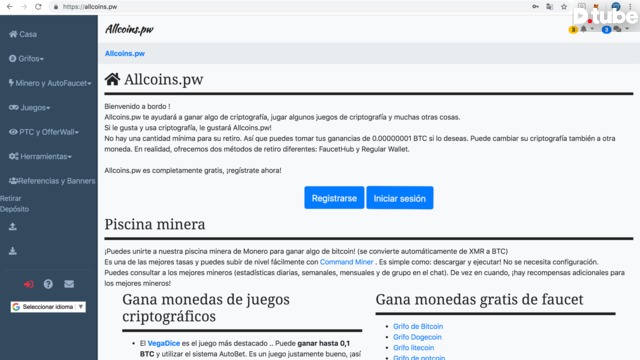The image size is (640, 360).
Task: Click the Depósito sidebar link
Action: (x=14, y=209)
